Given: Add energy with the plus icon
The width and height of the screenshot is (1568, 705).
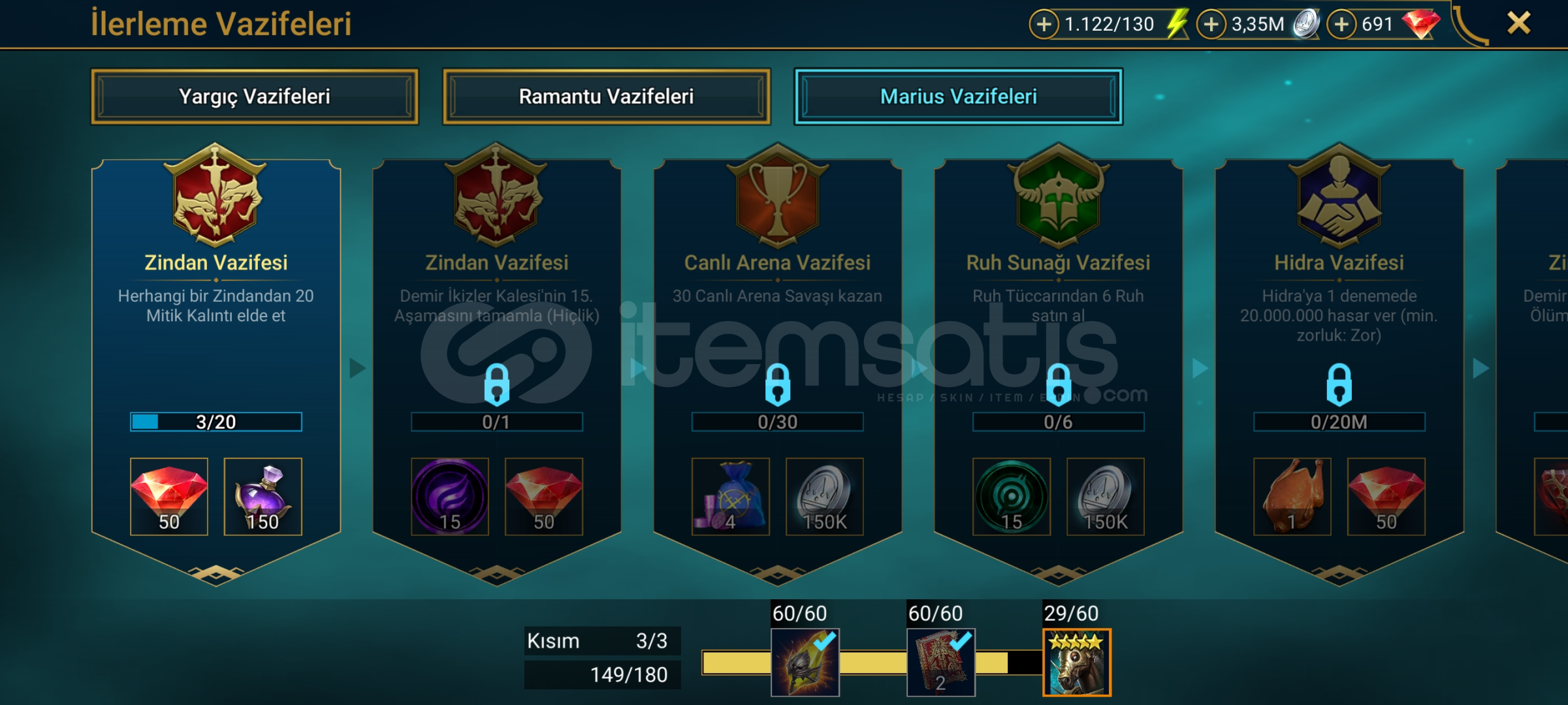Looking at the screenshot, I should [1044, 25].
